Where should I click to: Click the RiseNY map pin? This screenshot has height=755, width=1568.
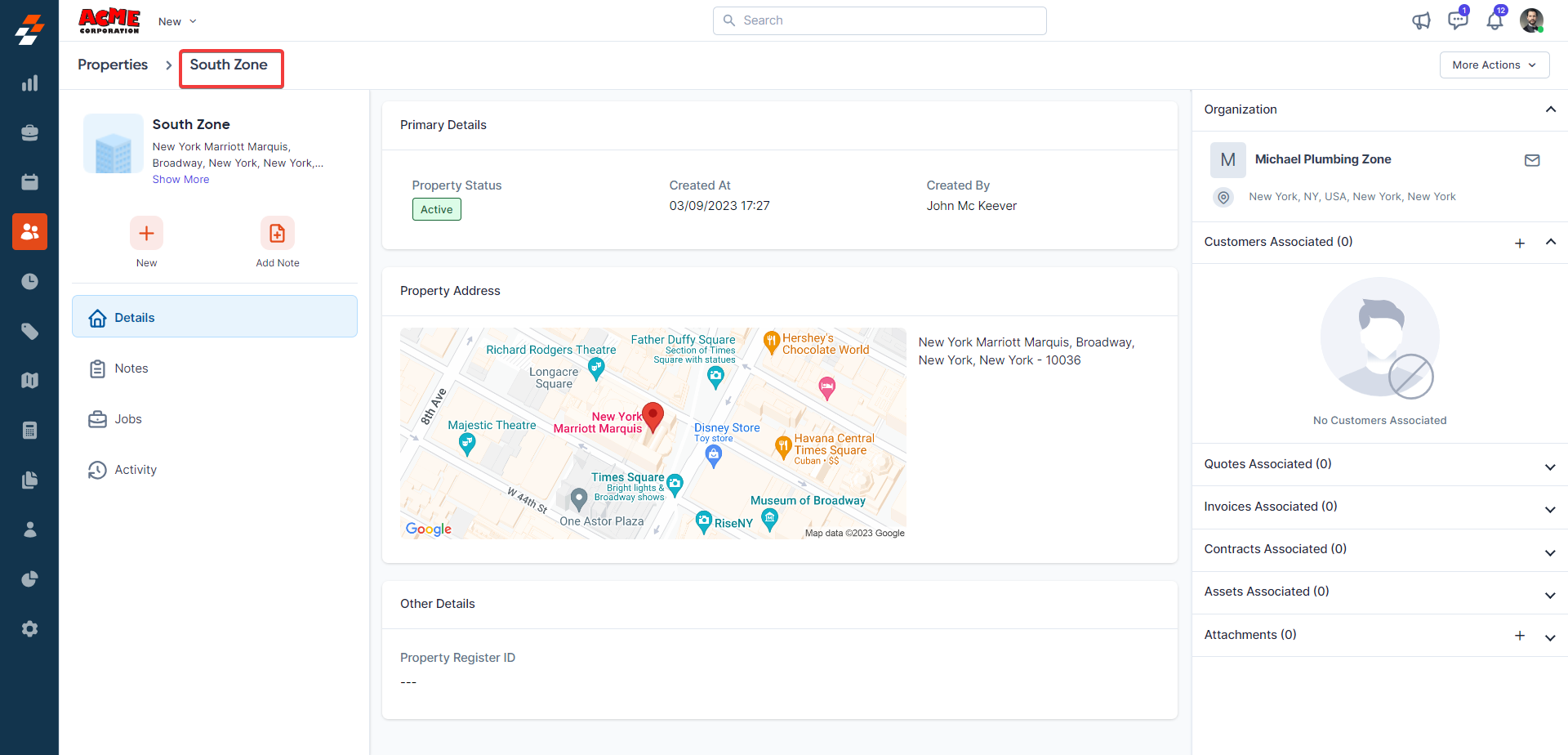point(704,522)
